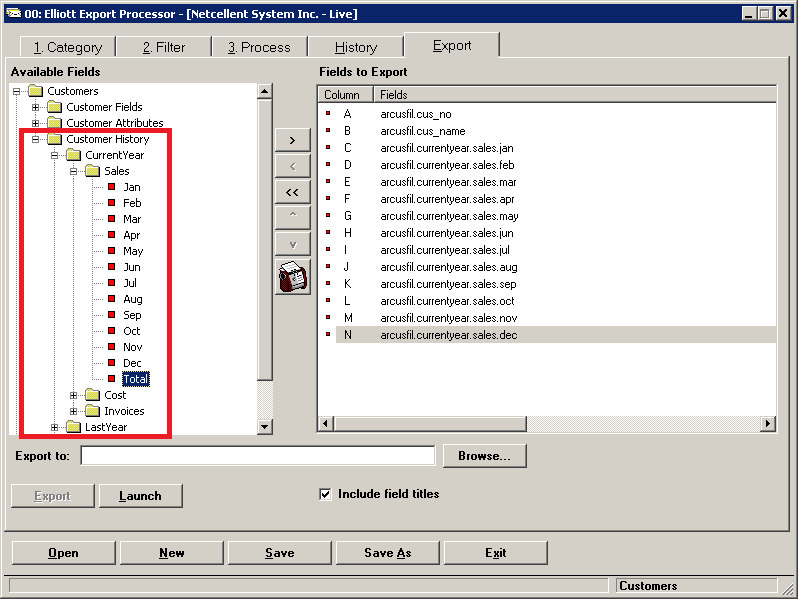798x599 pixels.
Task: Click the Available Fields vertical scroll thumb
Action: [x=265, y=240]
